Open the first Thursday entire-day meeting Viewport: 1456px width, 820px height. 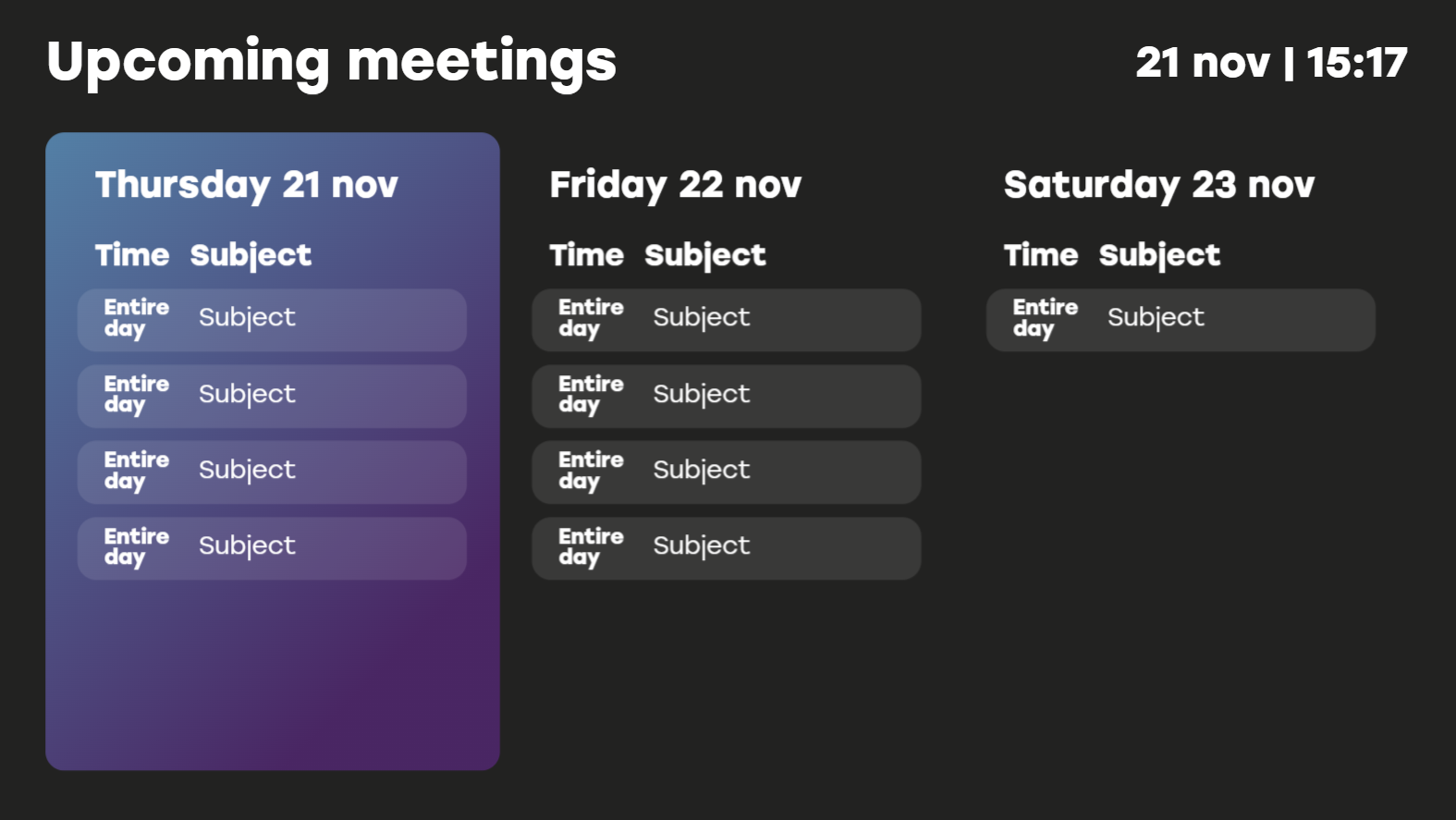point(272,320)
